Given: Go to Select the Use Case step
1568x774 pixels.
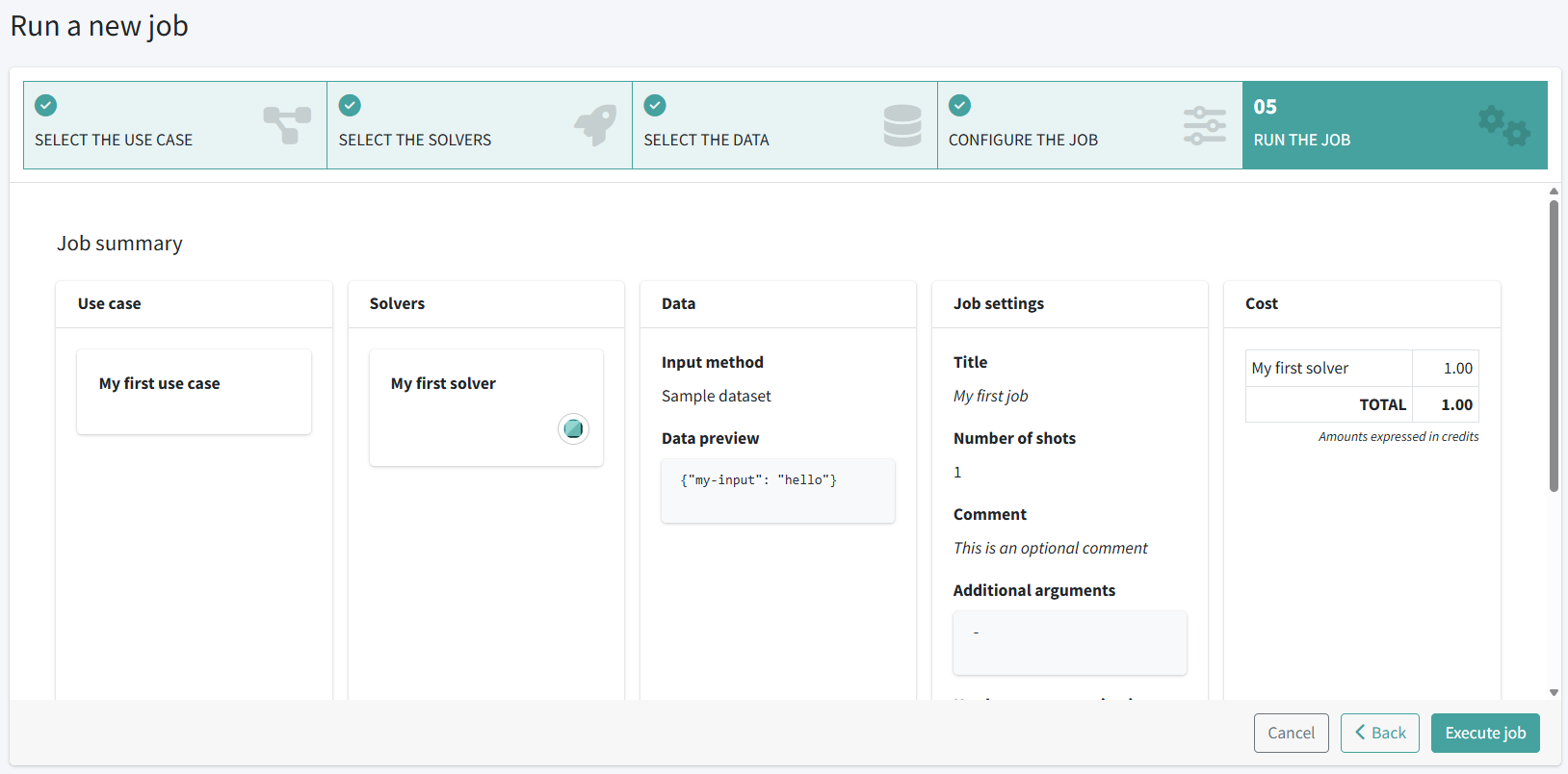Looking at the screenshot, I should pos(114,140).
